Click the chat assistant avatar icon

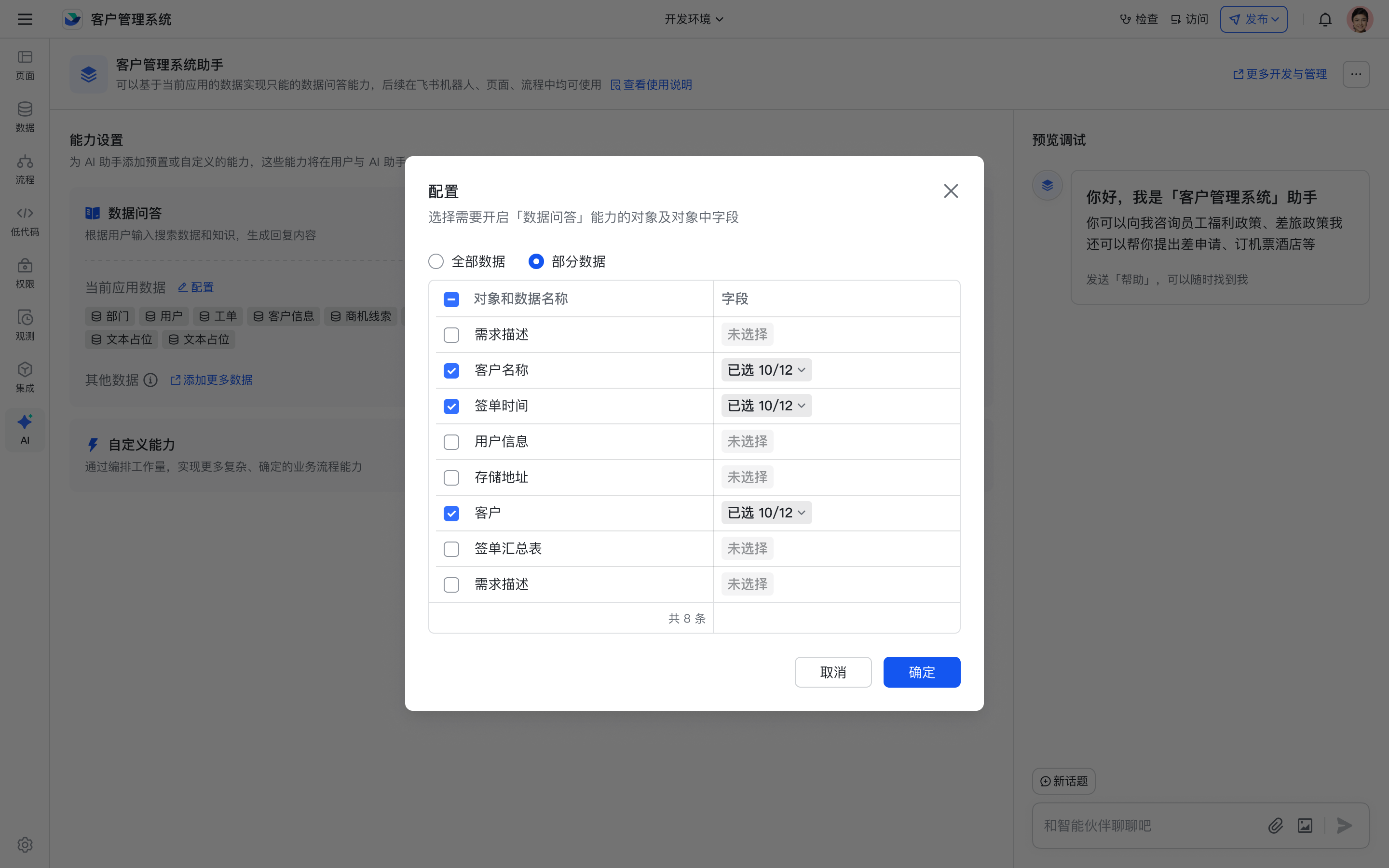pyautogui.click(x=1047, y=185)
